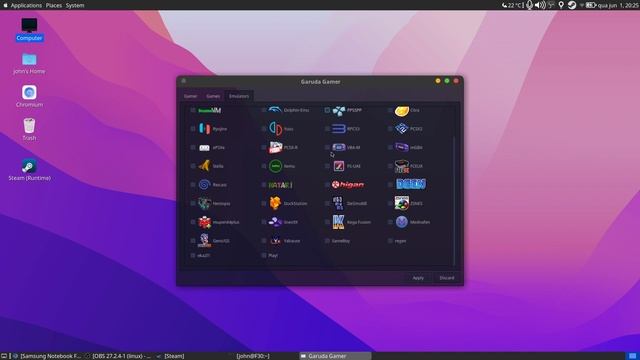
Task: Select the Emulators tab
Action: coord(239,96)
